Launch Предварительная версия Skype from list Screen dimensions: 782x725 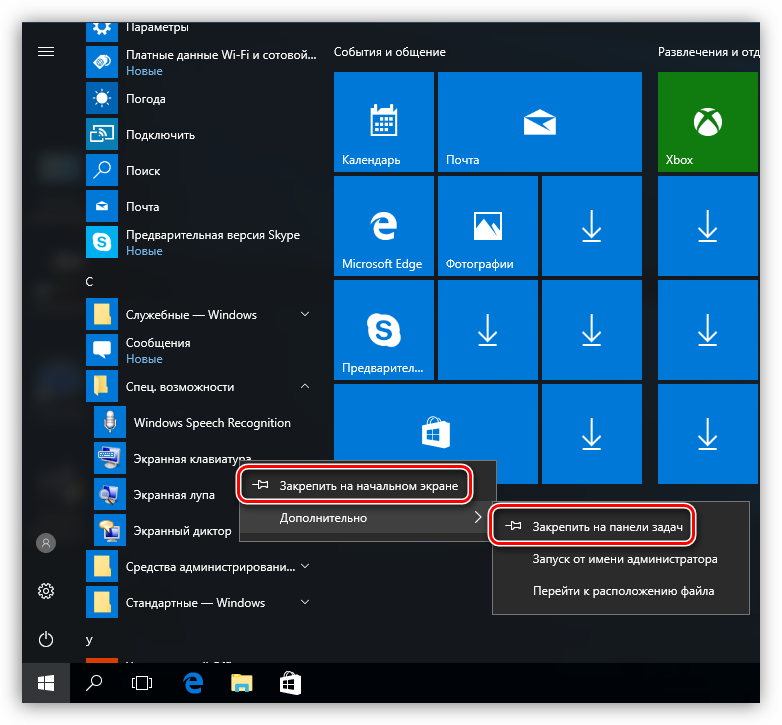[201, 242]
